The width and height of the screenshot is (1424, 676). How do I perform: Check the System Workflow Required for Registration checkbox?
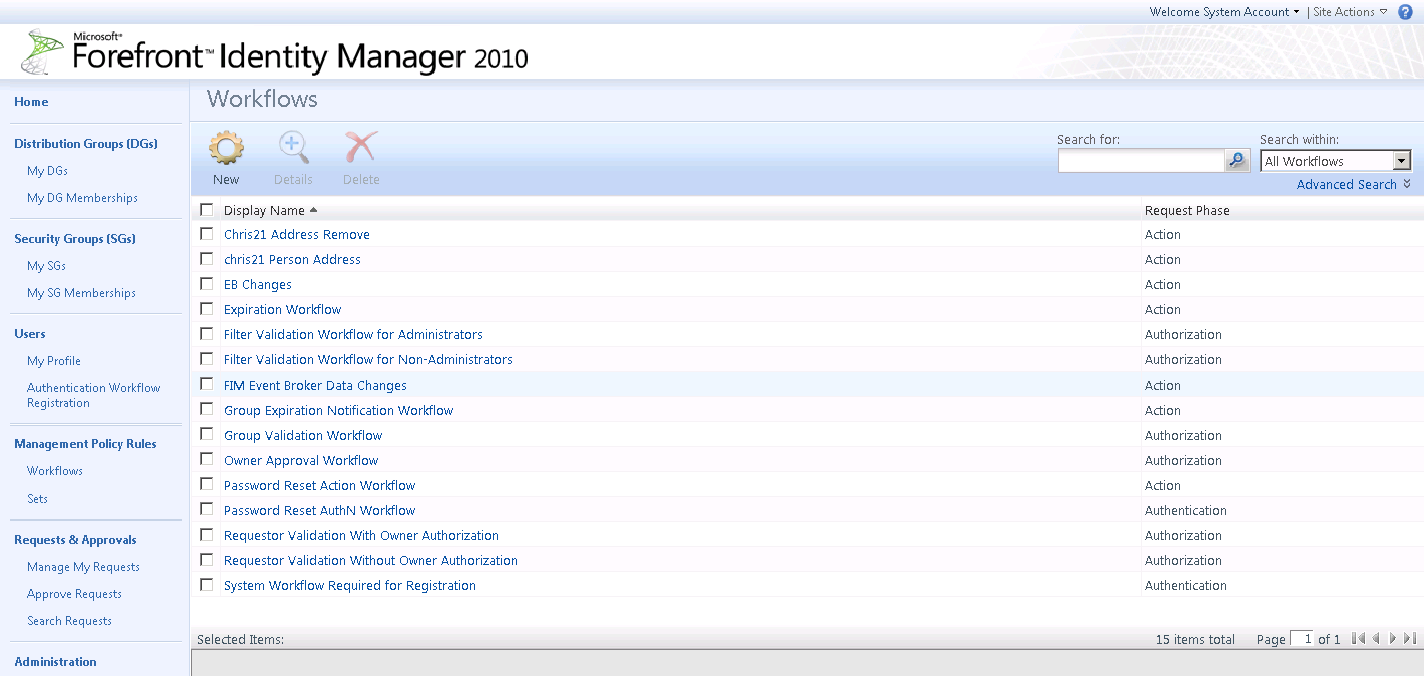pos(207,584)
